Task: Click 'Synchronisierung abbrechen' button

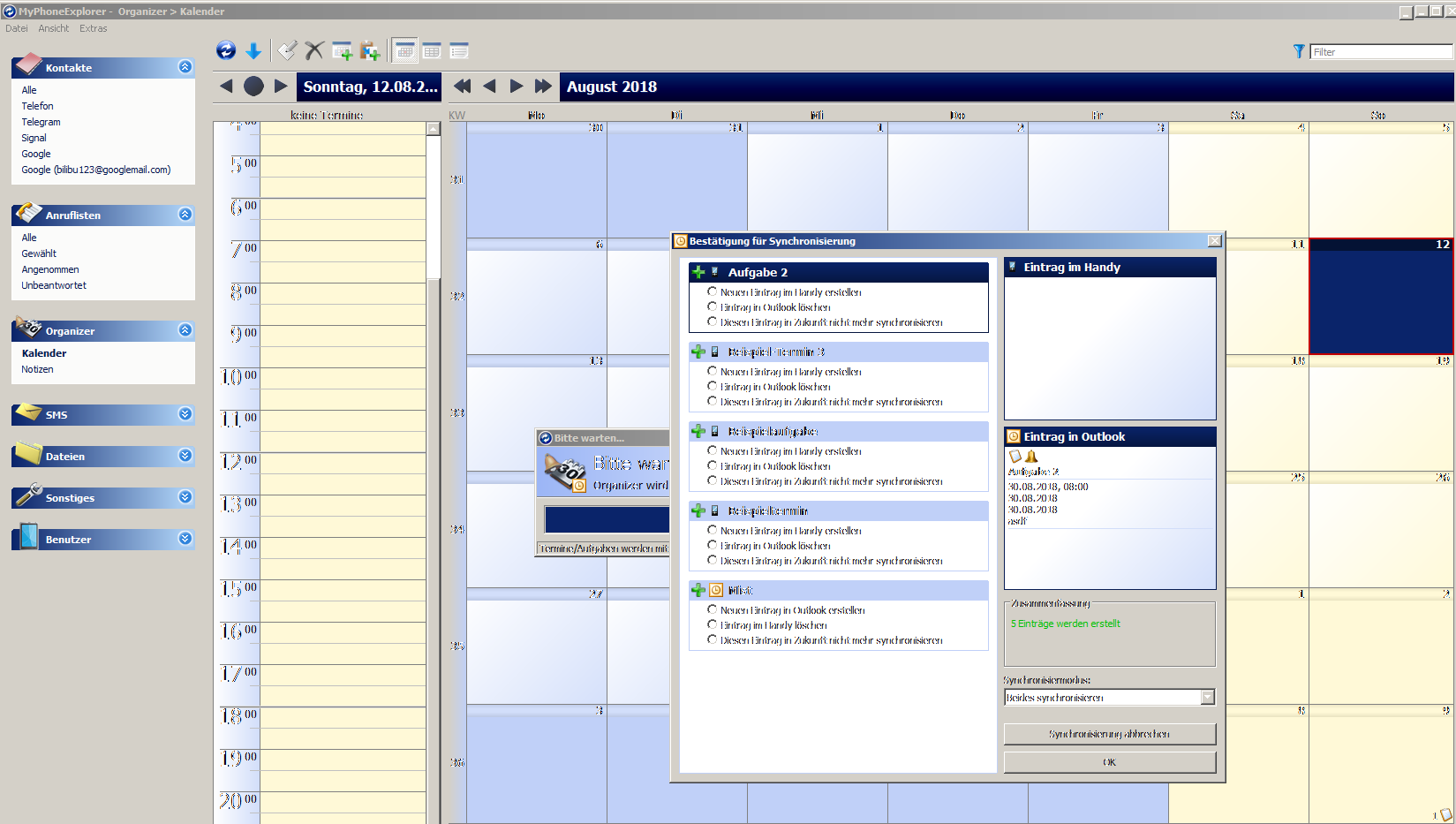Action: [1110, 734]
